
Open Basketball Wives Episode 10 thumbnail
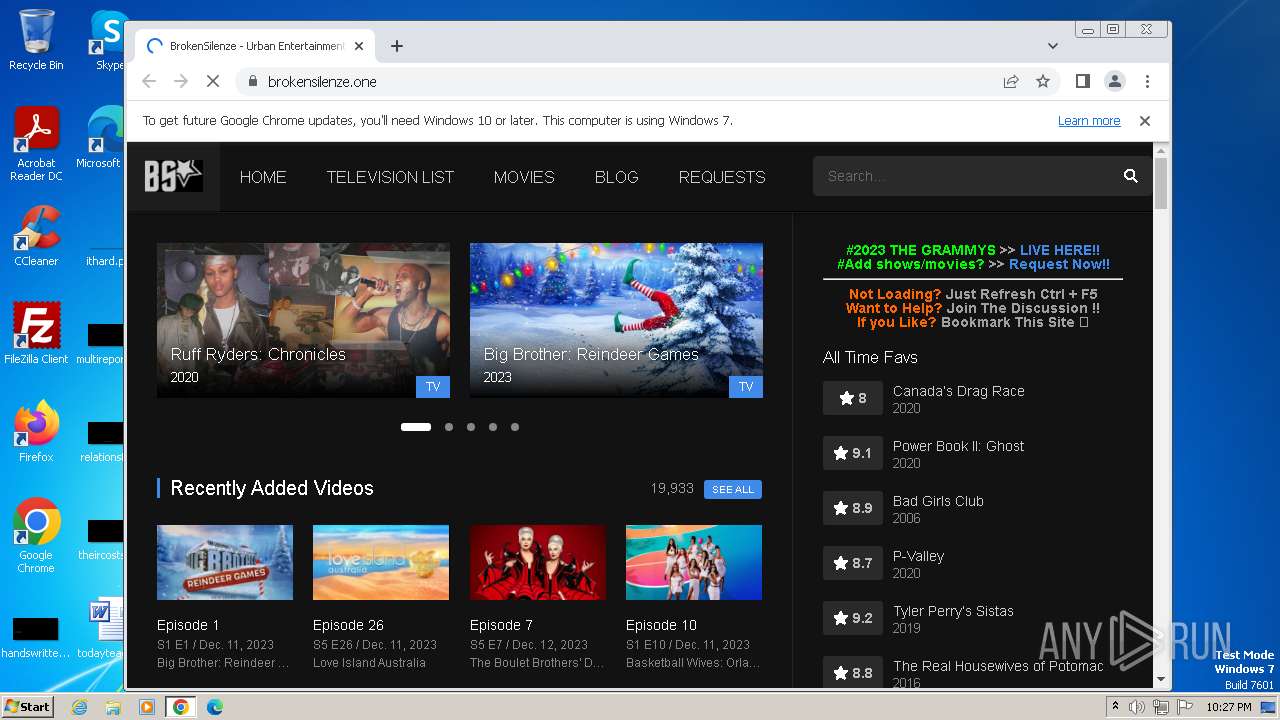[694, 562]
